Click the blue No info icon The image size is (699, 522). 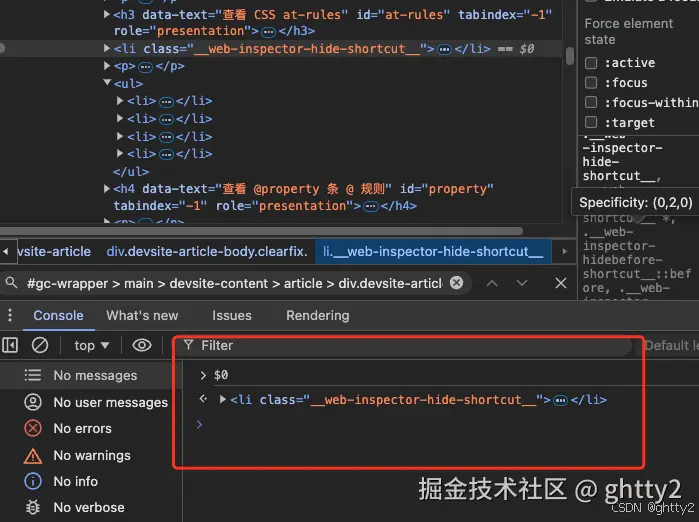[33, 481]
